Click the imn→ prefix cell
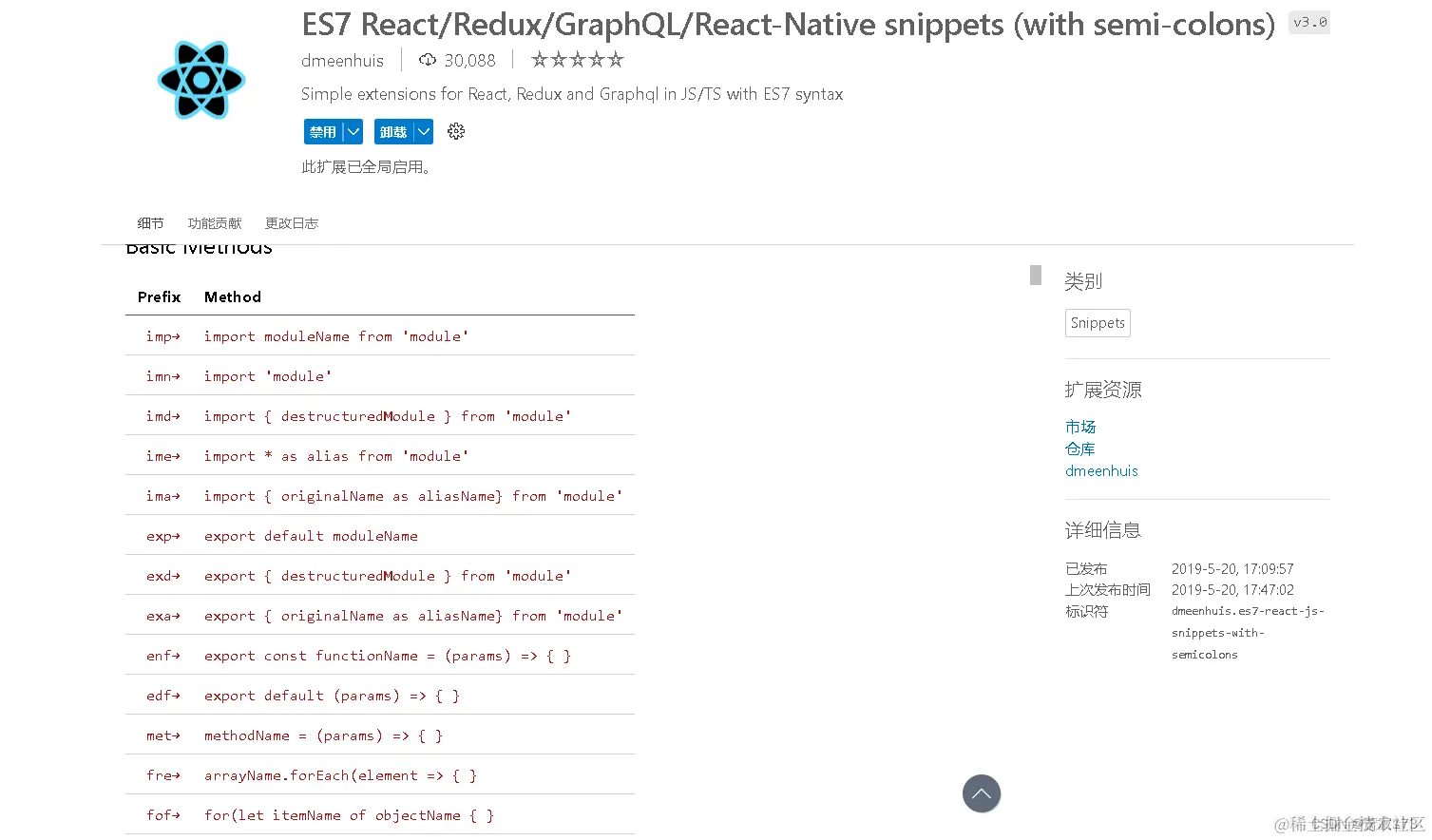 pyautogui.click(x=163, y=376)
